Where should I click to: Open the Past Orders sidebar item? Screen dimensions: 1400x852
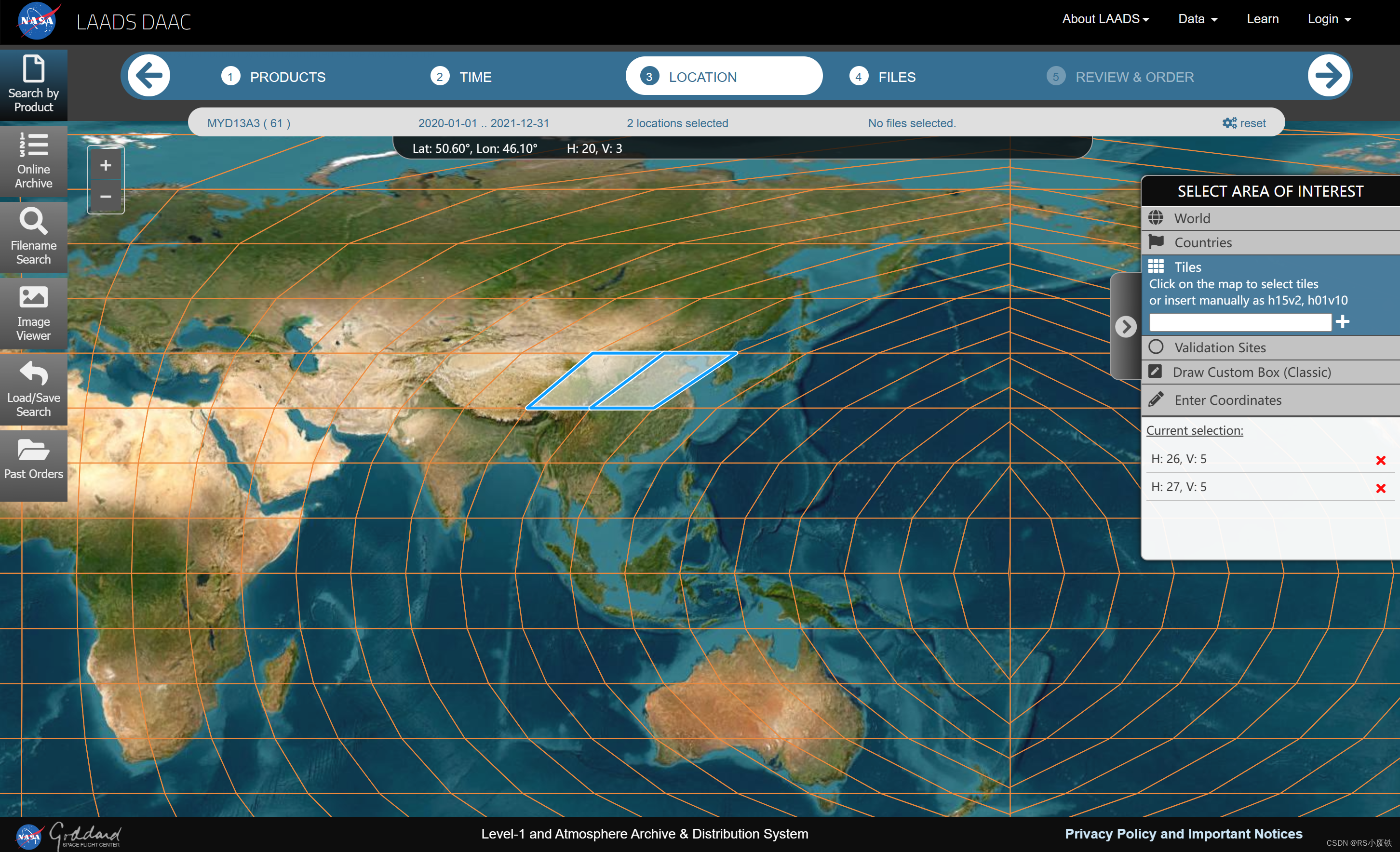point(34,466)
